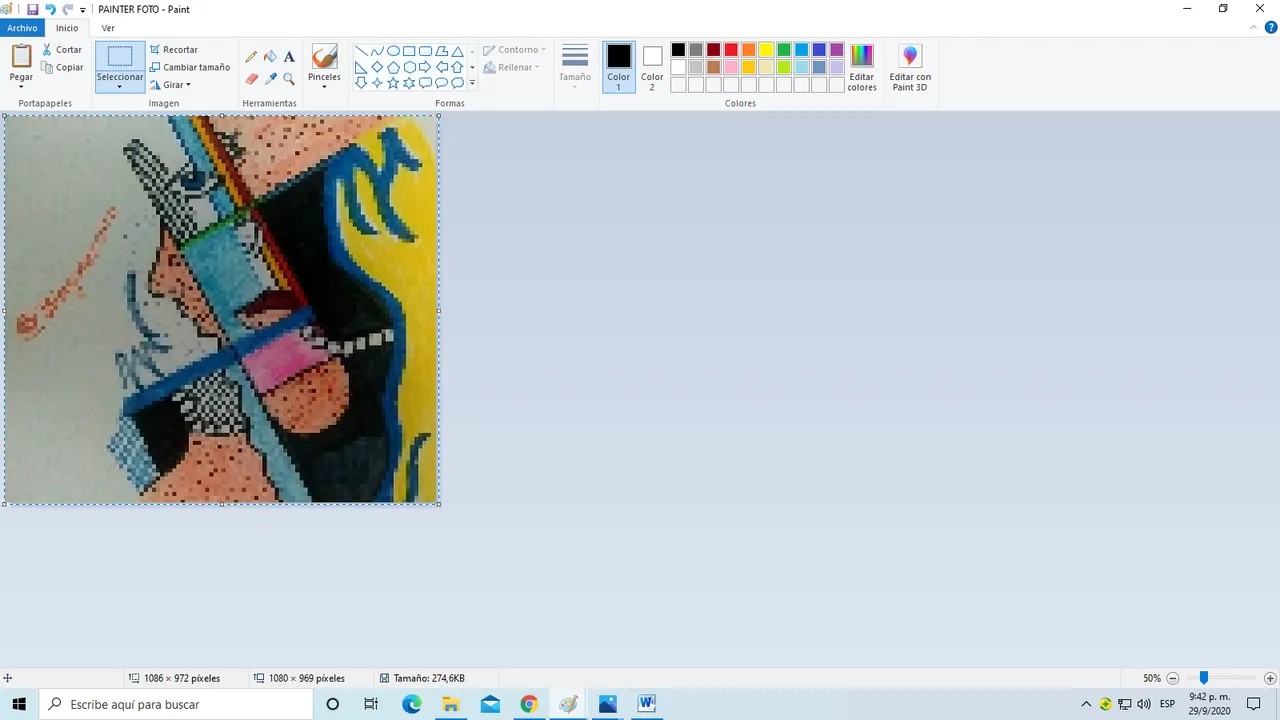
Task: Activate the Color 2 selector
Action: pos(652,68)
